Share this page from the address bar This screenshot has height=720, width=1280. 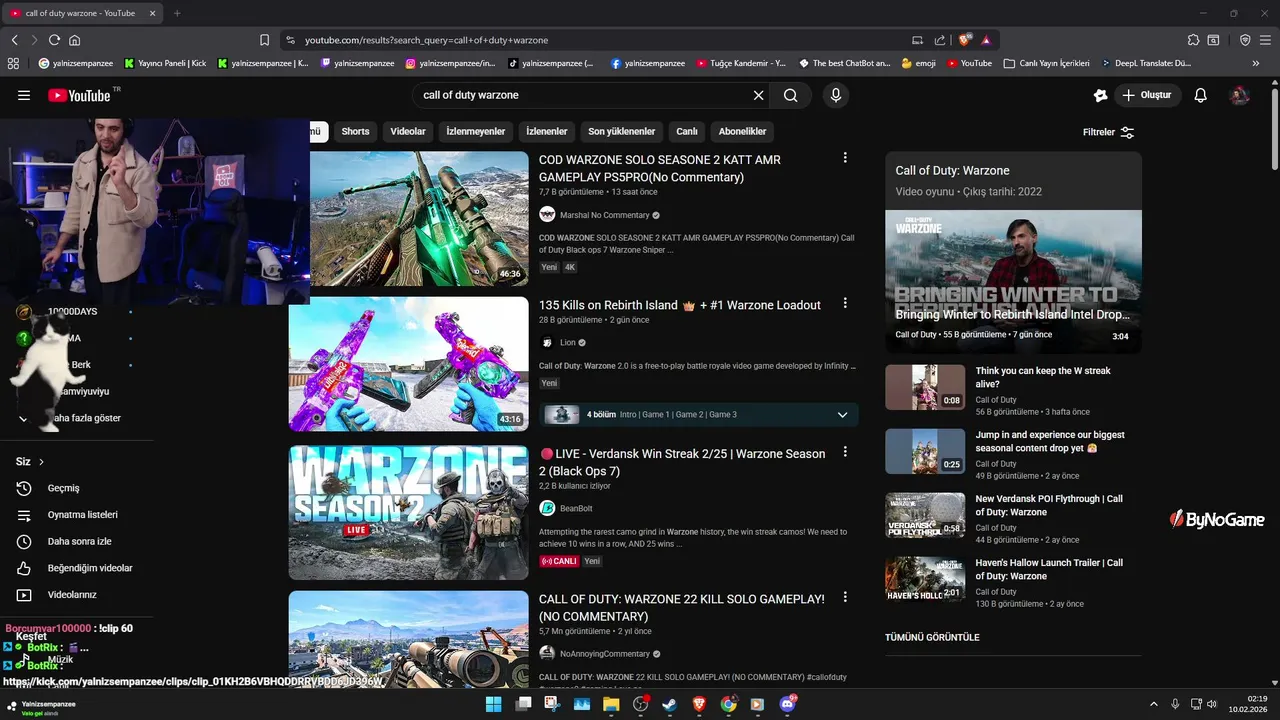tap(940, 40)
